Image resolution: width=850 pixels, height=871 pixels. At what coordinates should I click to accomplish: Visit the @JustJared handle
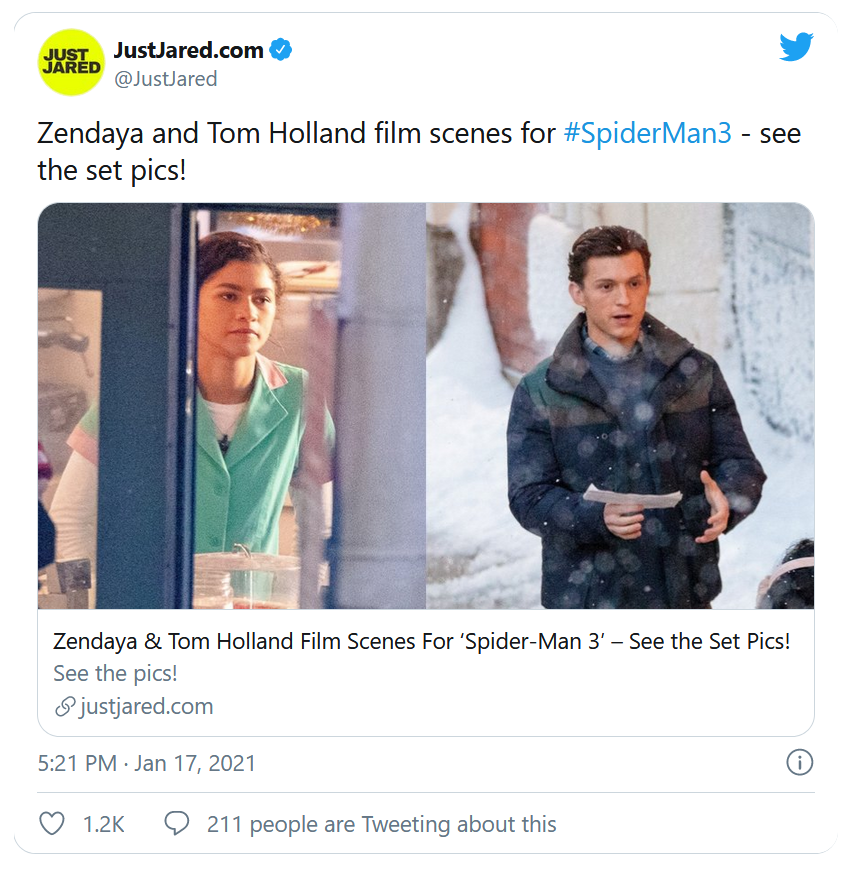tap(165, 79)
